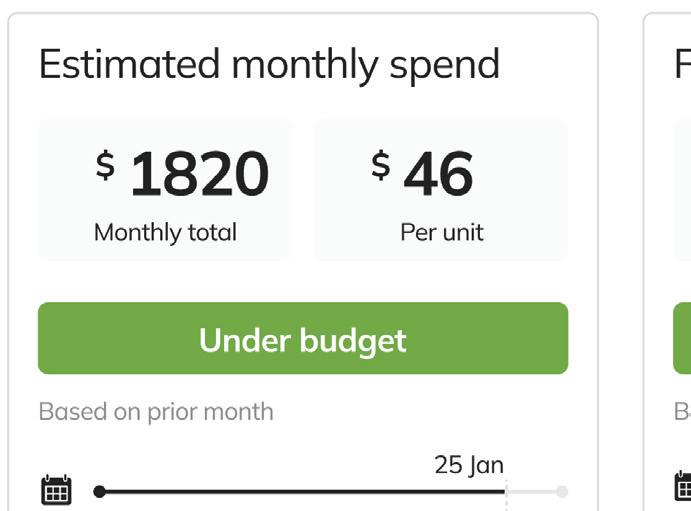Click the 25 Jan date label

point(469,465)
